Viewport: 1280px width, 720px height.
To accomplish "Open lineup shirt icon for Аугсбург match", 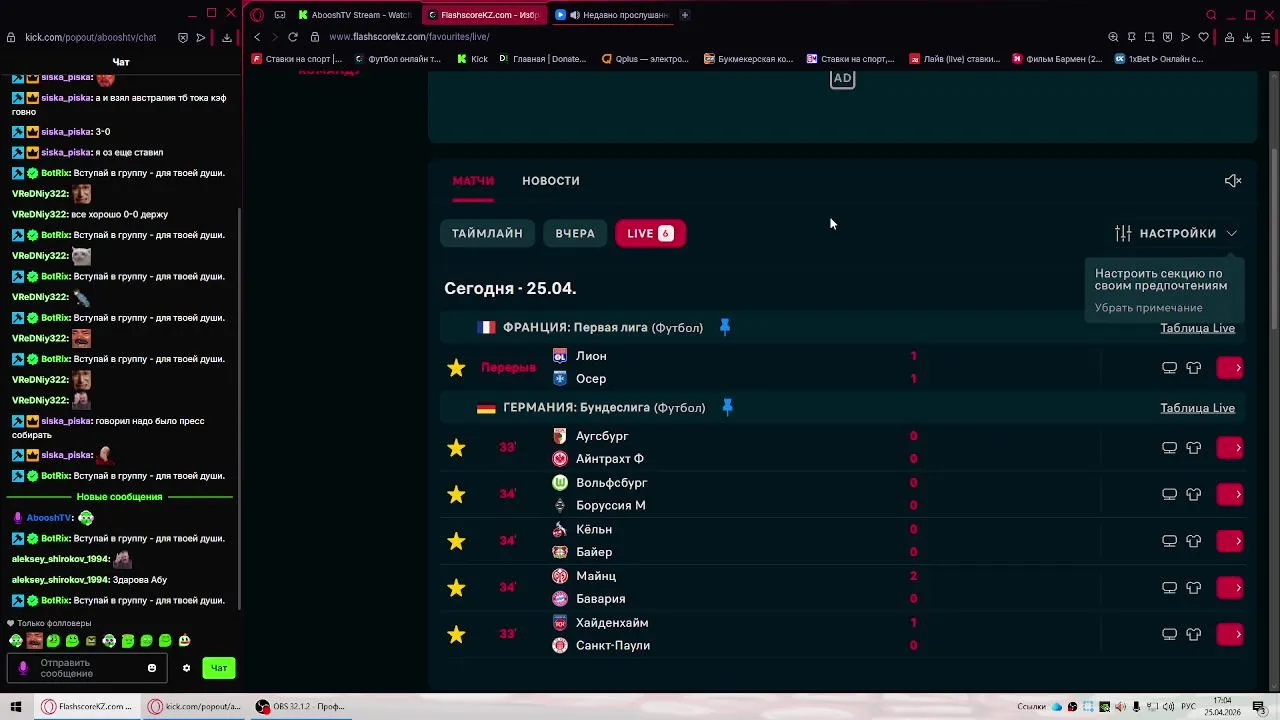I will pos(1194,448).
